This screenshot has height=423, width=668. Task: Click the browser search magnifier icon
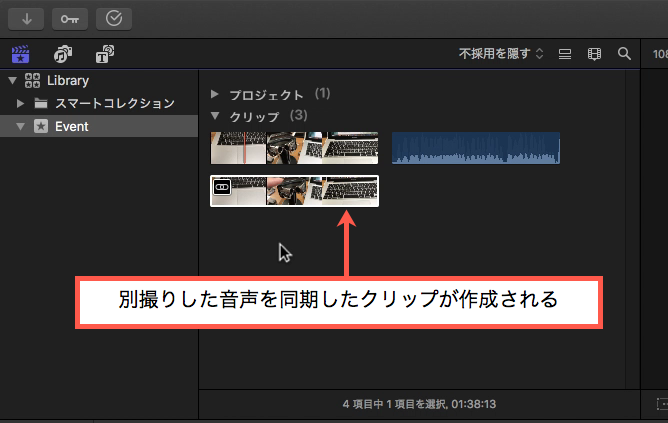coord(624,54)
